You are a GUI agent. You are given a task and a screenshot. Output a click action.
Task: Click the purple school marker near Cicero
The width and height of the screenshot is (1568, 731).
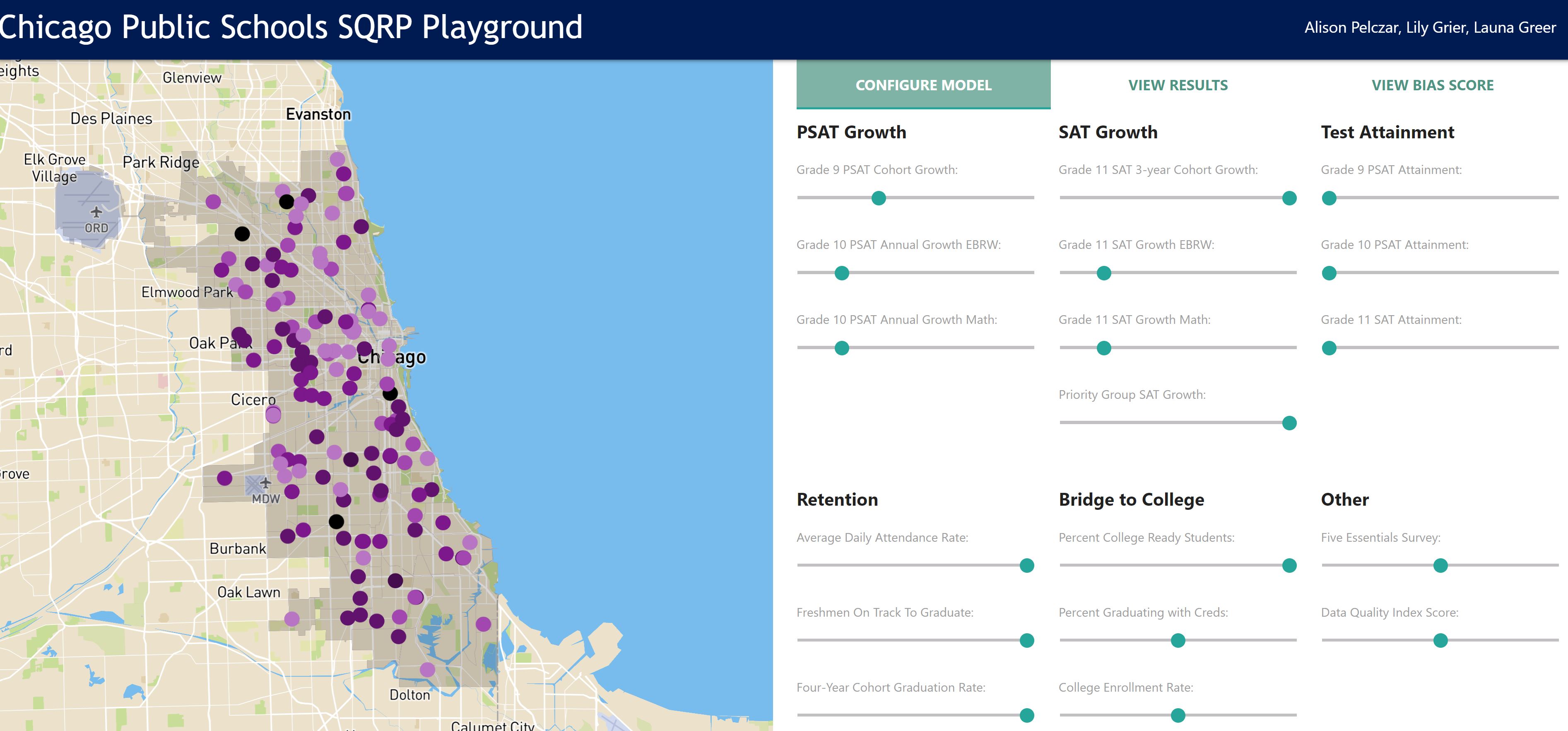point(273,415)
